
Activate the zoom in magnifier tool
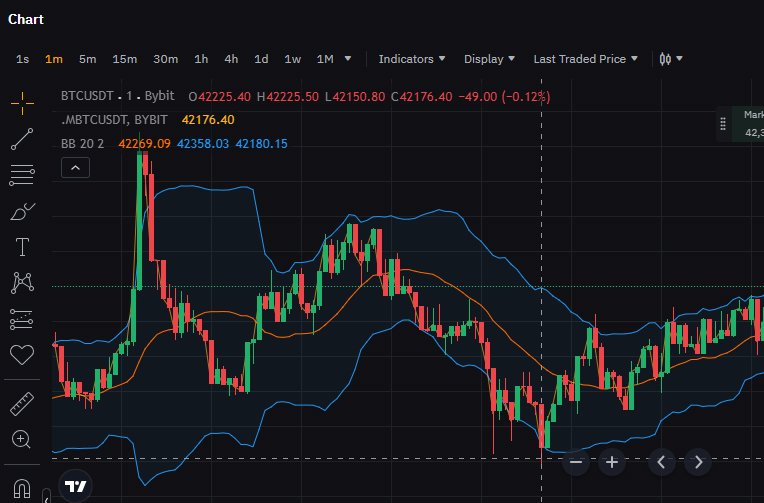pos(22,439)
